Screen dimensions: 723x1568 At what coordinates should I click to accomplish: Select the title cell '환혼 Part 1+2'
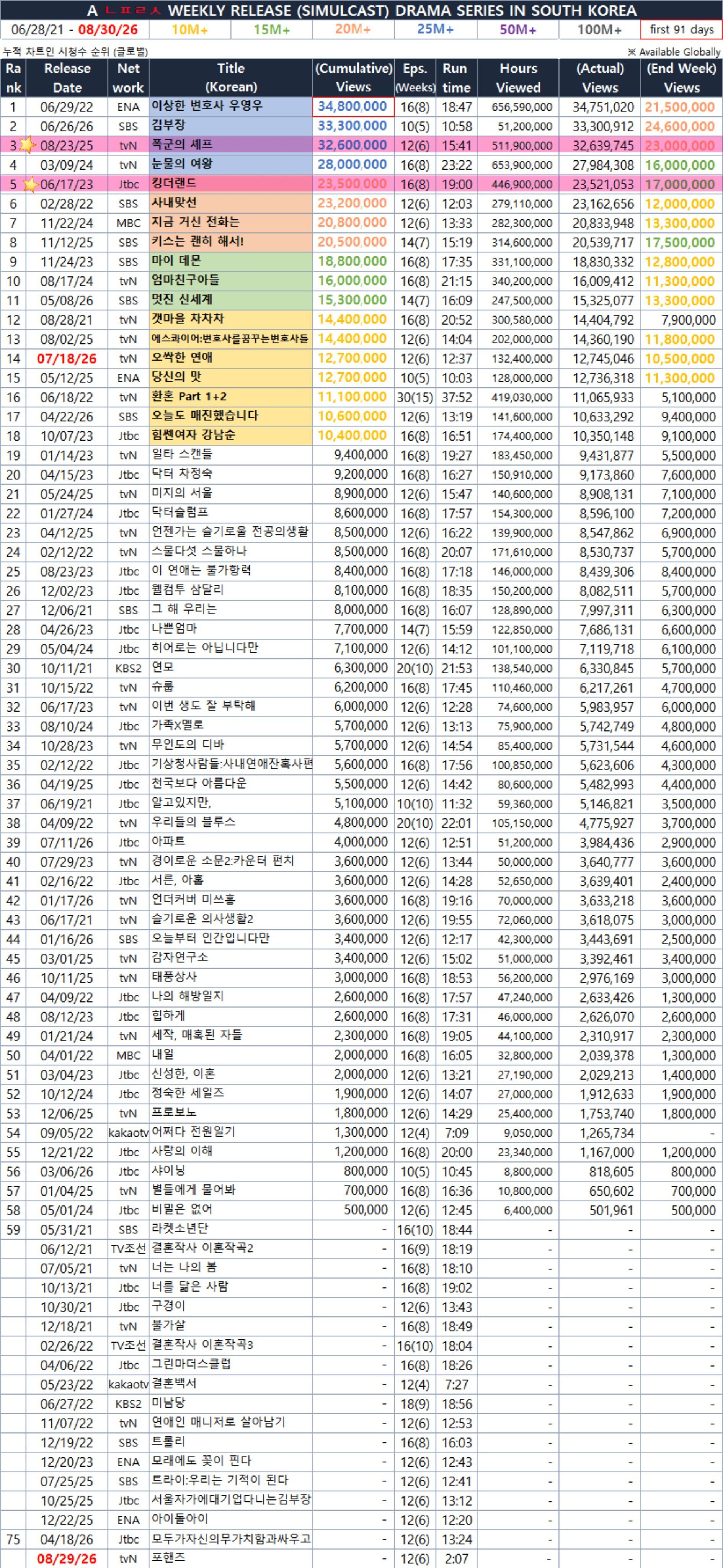pos(231,397)
